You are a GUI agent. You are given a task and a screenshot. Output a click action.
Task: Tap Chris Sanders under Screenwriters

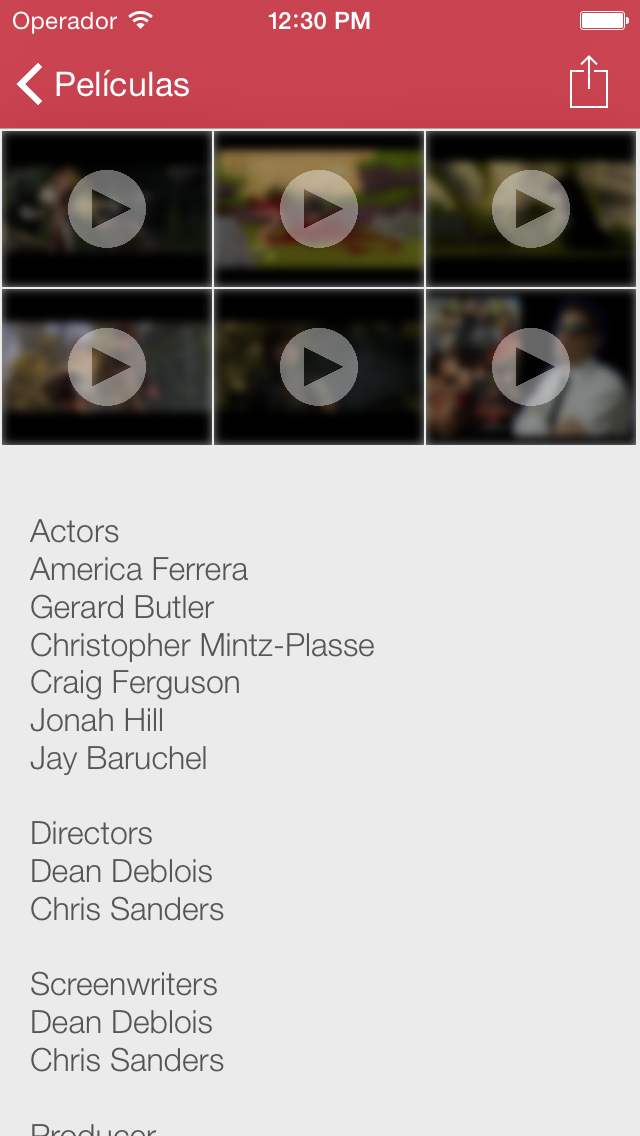point(127,1059)
